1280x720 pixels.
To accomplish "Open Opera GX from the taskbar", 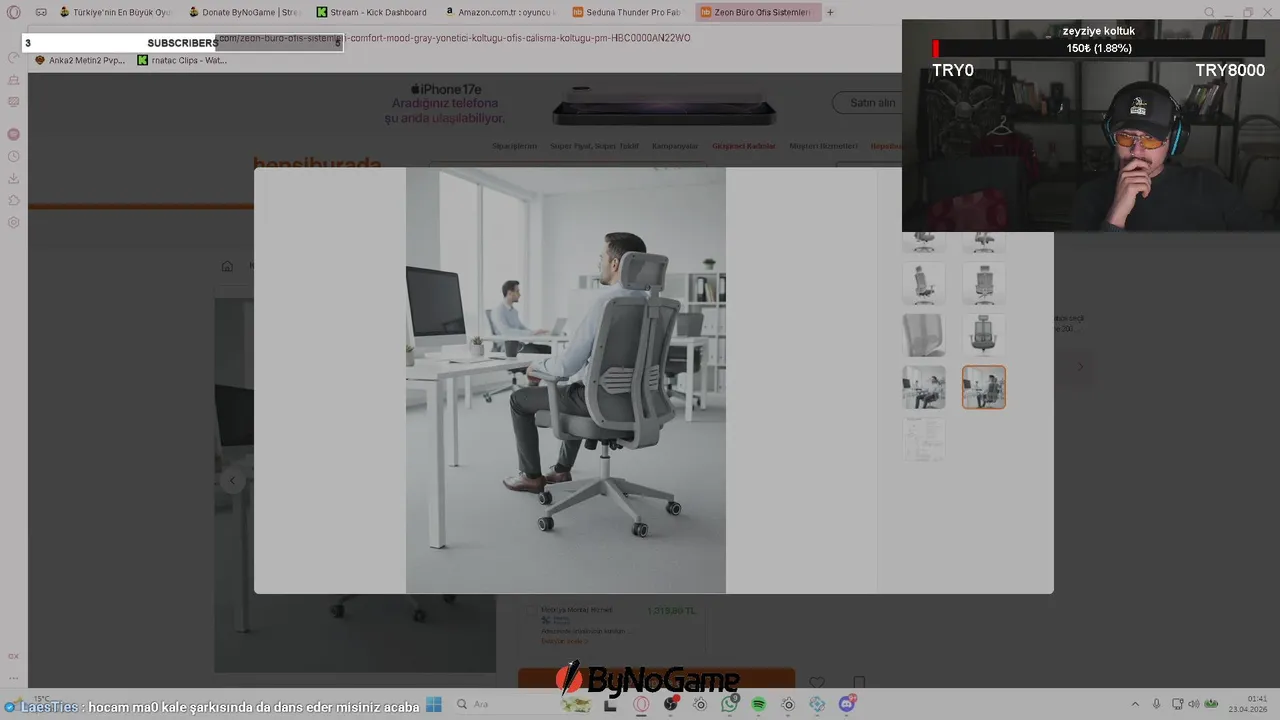I will (641, 704).
